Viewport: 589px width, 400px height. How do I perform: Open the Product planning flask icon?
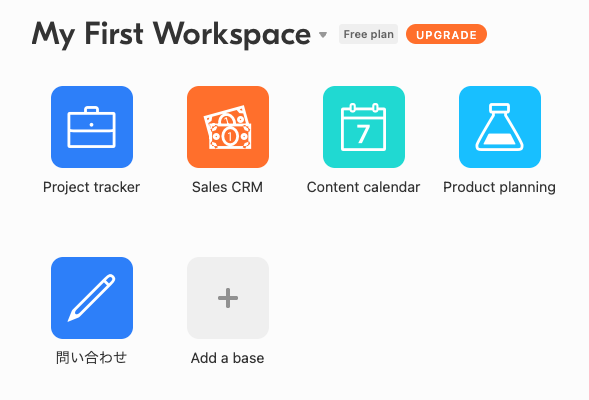(500, 127)
